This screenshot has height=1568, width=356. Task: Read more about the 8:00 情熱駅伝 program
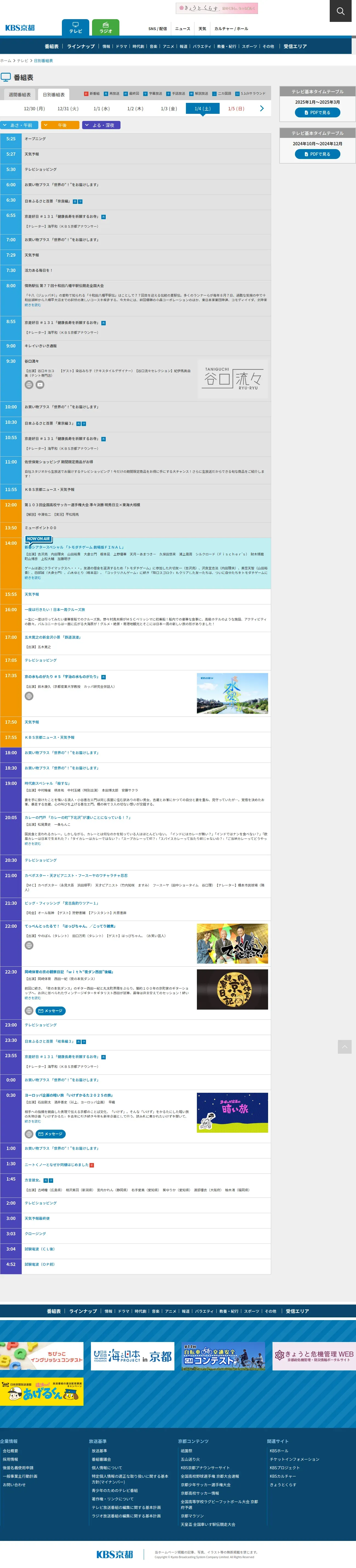click(32, 305)
